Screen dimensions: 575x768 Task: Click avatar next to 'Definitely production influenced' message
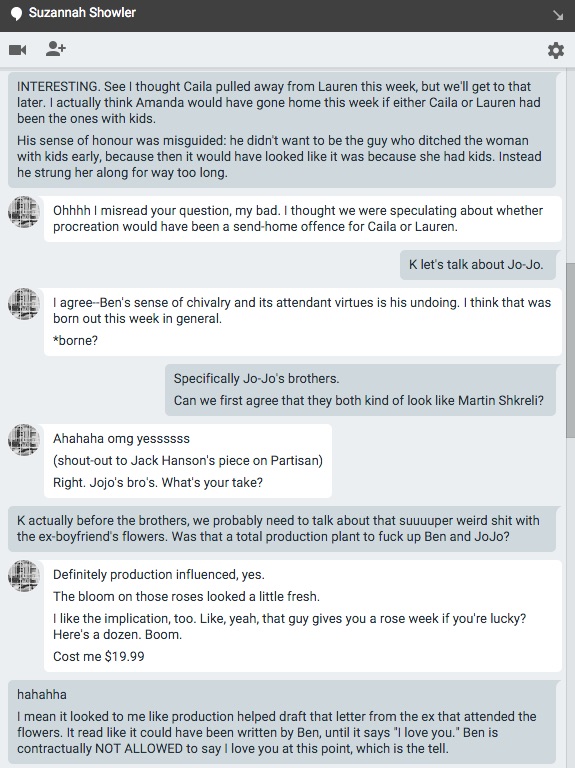point(24,576)
